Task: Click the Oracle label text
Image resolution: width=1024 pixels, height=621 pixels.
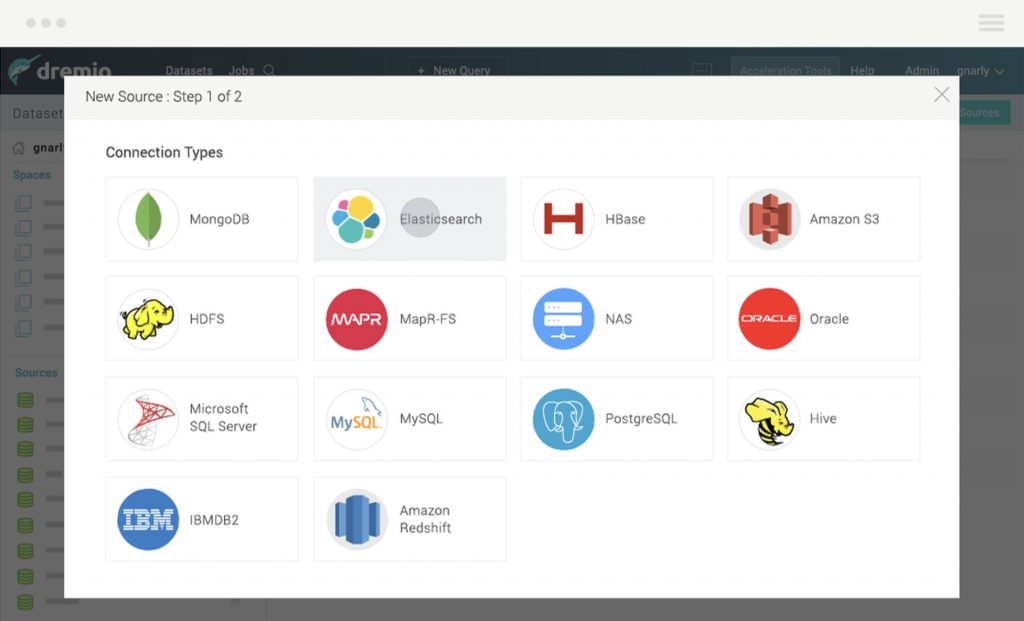Action: [829, 319]
